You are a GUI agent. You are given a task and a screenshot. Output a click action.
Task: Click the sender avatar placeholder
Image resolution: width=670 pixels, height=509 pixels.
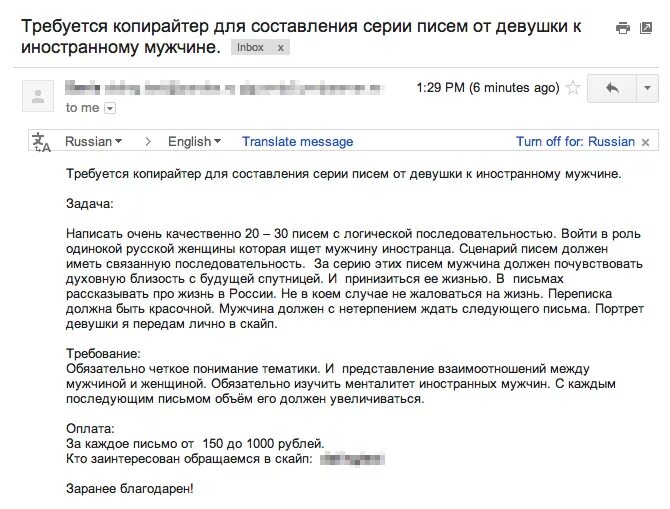coord(38,96)
